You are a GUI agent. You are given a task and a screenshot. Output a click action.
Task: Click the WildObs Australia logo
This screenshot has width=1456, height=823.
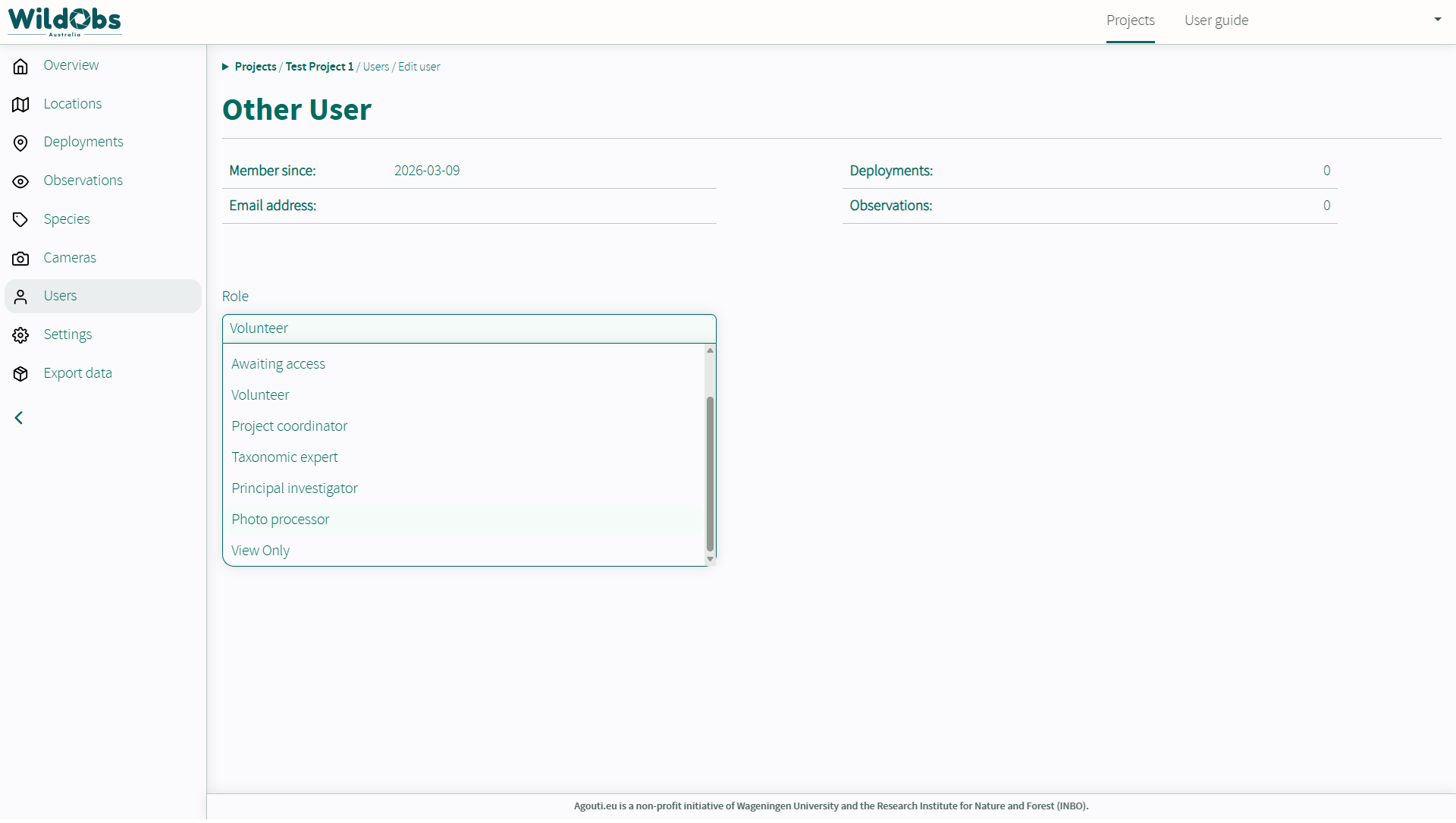coord(64,20)
